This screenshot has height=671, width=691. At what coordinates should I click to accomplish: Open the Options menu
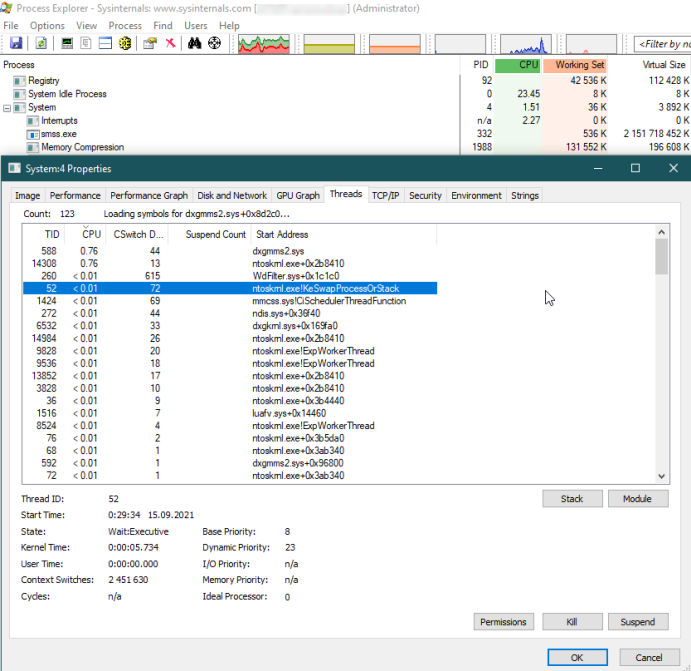47,26
